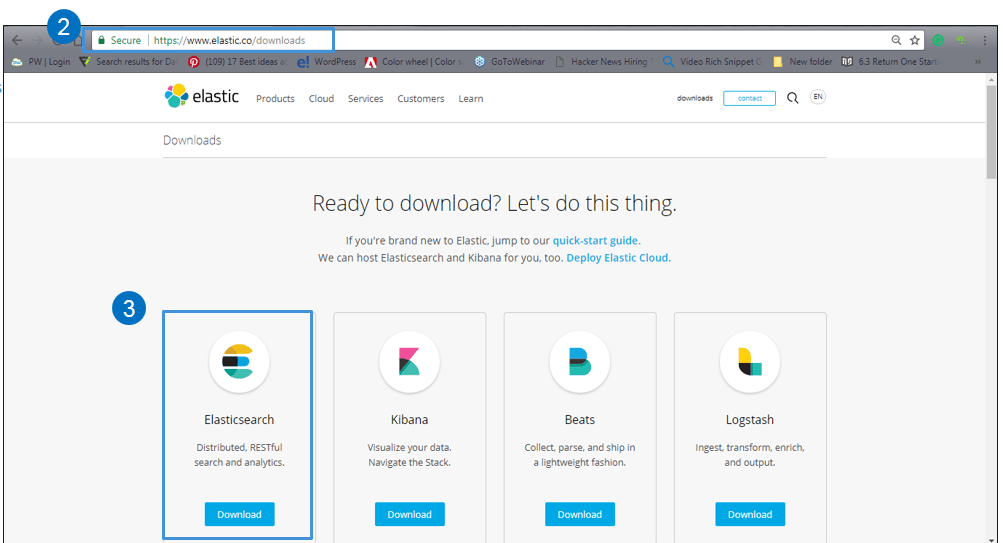1003x543 pixels.
Task: Open the 6.3 Return One Start bookmark
Action: click(x=891, y=62)
